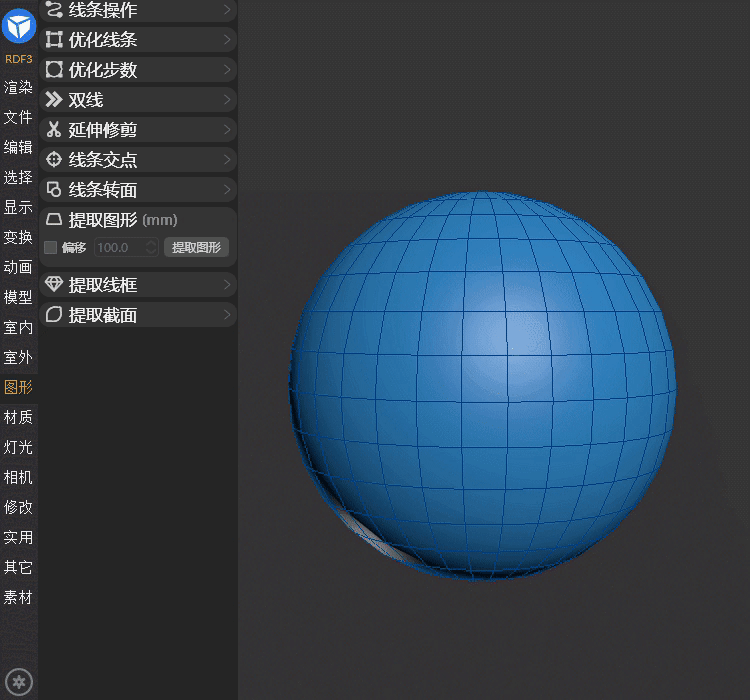750x700 pixels.
Task: Click the 双线 panel title
Action: [86, 100]
